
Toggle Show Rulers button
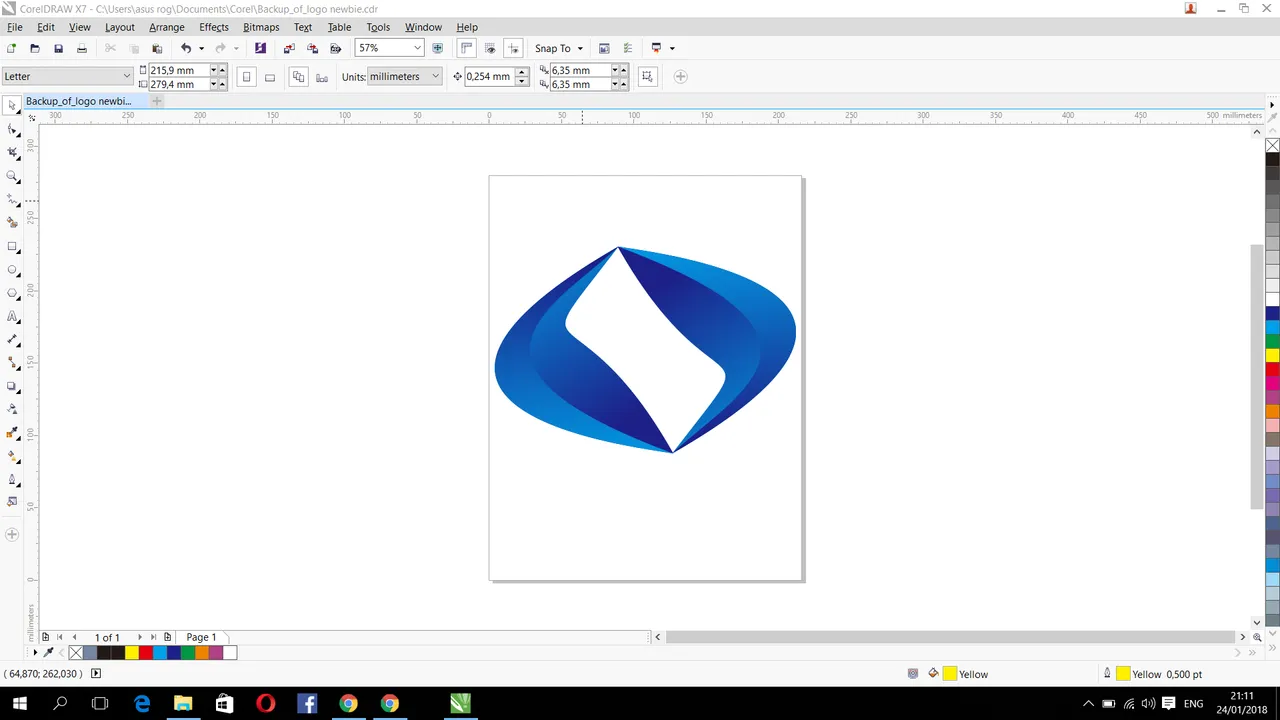point(466,48)
